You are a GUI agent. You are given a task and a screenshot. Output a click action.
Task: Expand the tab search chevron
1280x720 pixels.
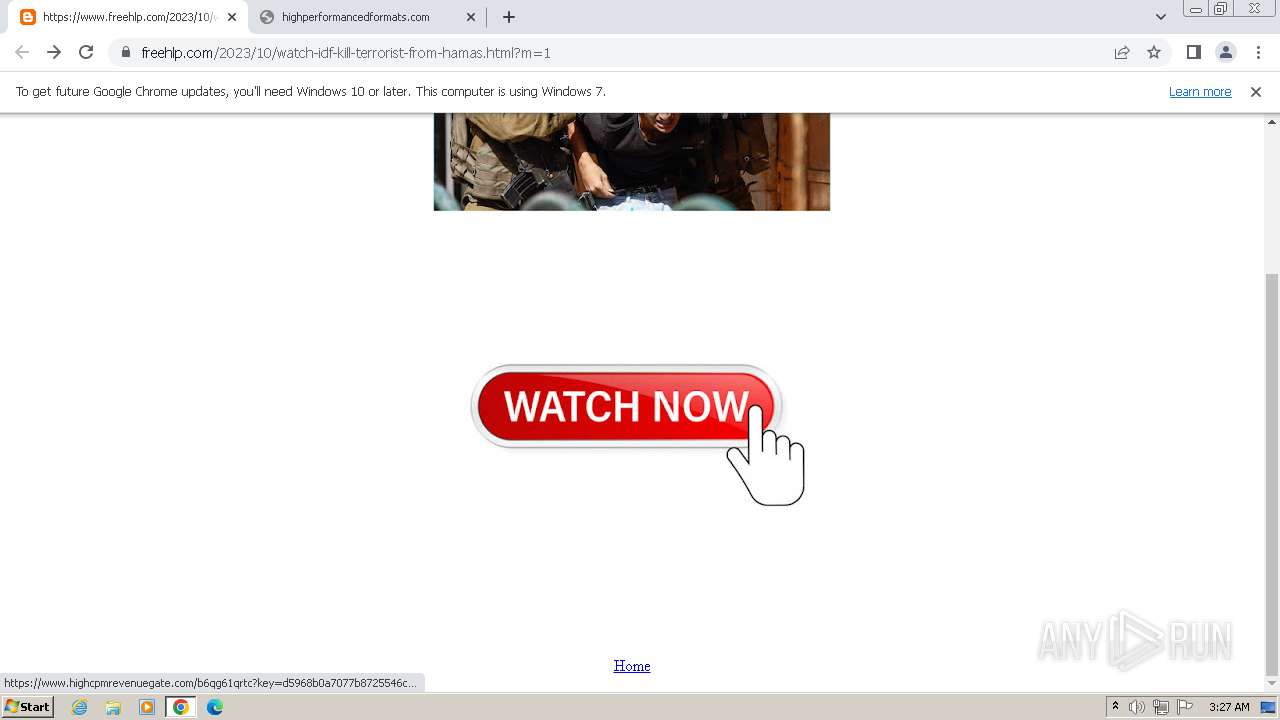[1160, 17]
